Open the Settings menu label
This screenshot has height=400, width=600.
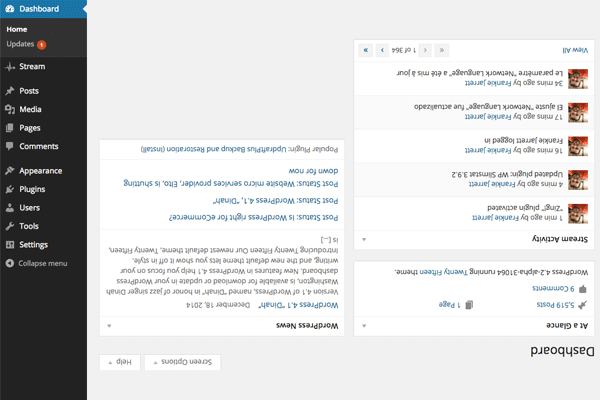click(34, 245)
